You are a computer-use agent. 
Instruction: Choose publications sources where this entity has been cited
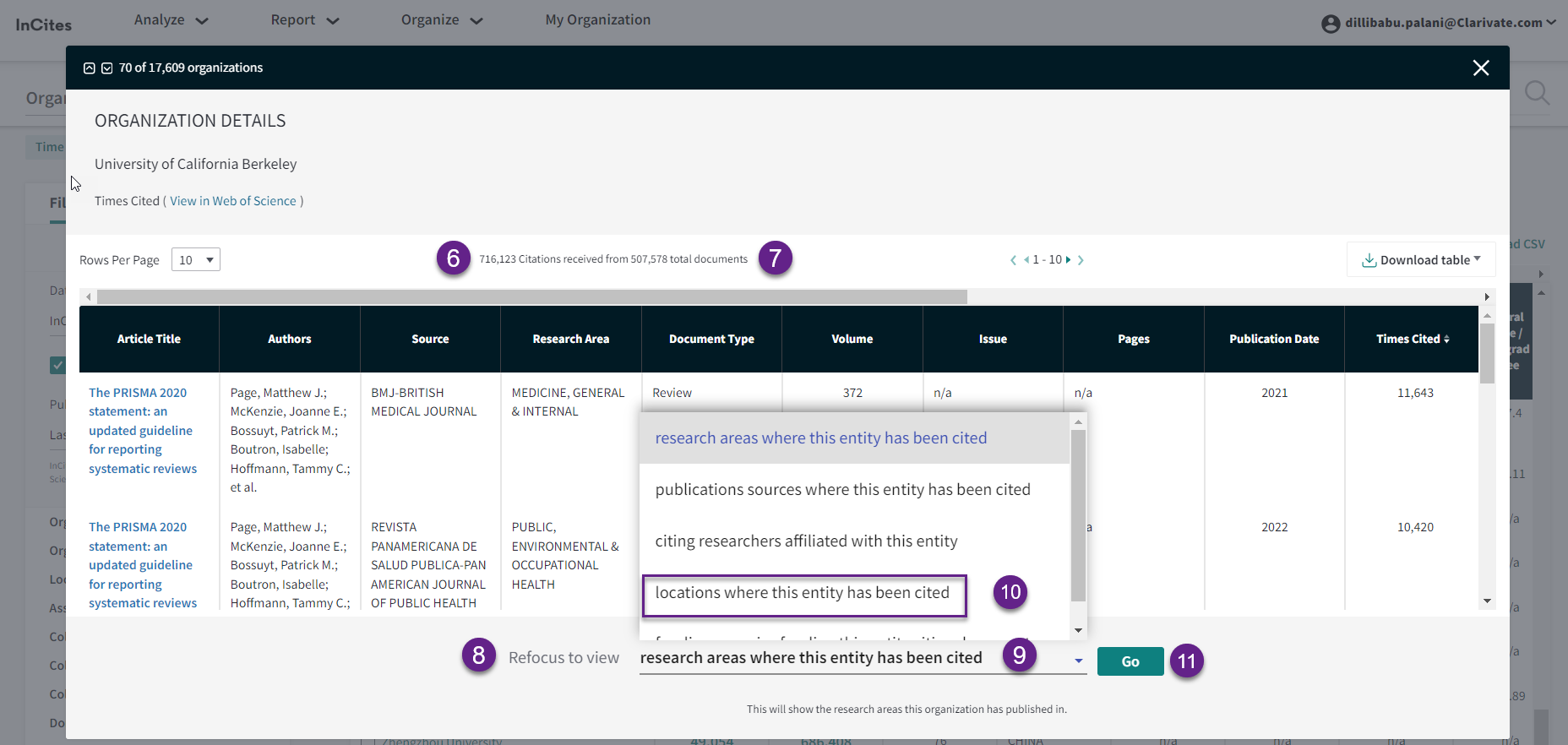[854, 489]
